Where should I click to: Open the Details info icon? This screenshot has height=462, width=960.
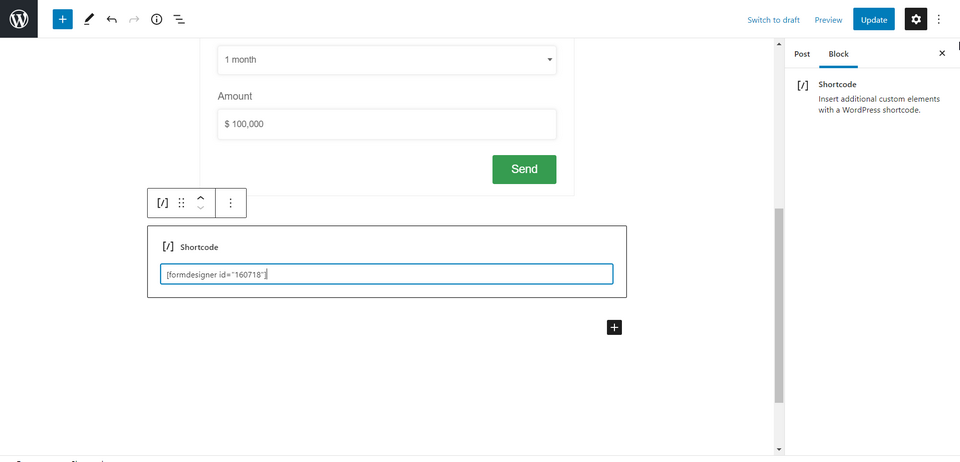156,19
